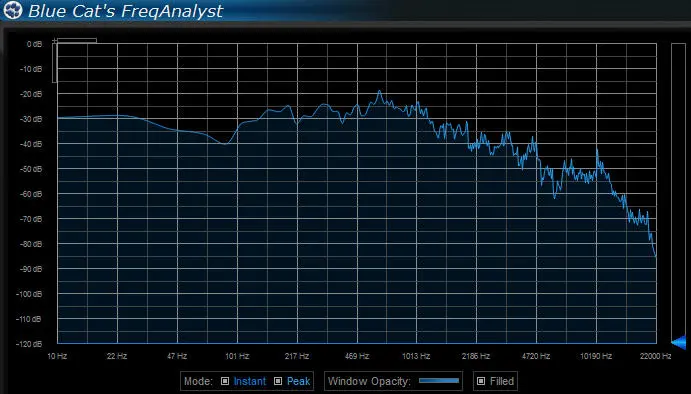Click the "-100 dB" axis label
The width and height of the screenshot is (691, 394).
point(29,294)
